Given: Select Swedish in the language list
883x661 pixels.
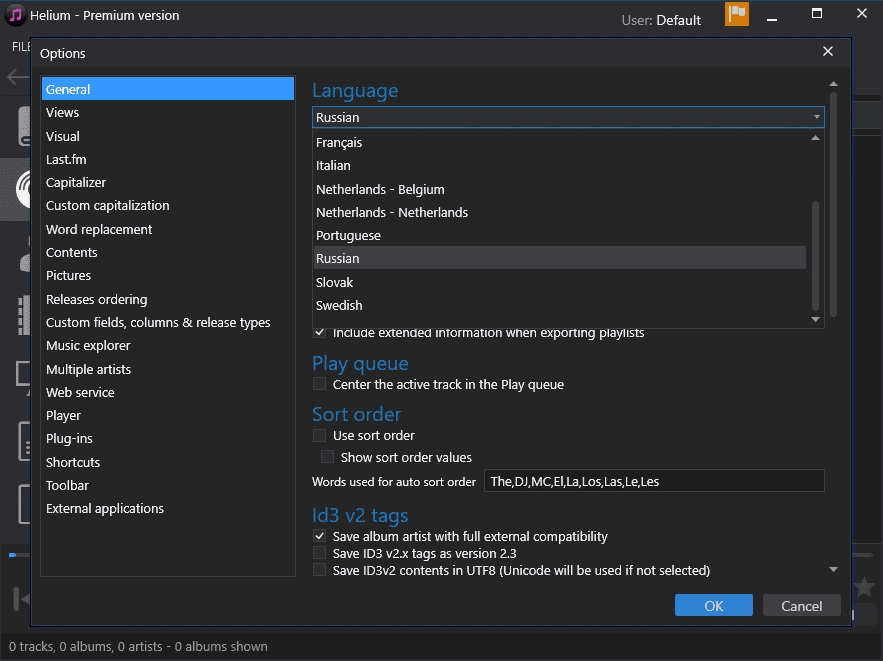Looking at the screenshot, I should [559, 305].
